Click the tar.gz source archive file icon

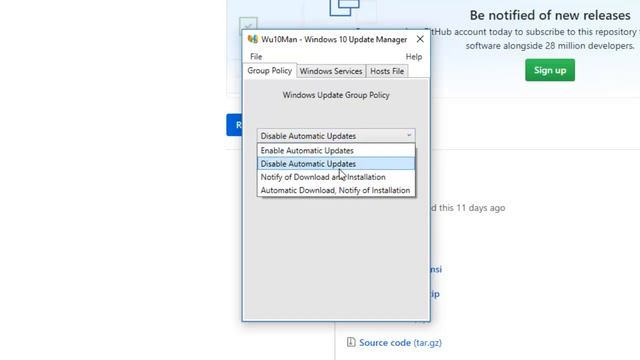[351, 342]
